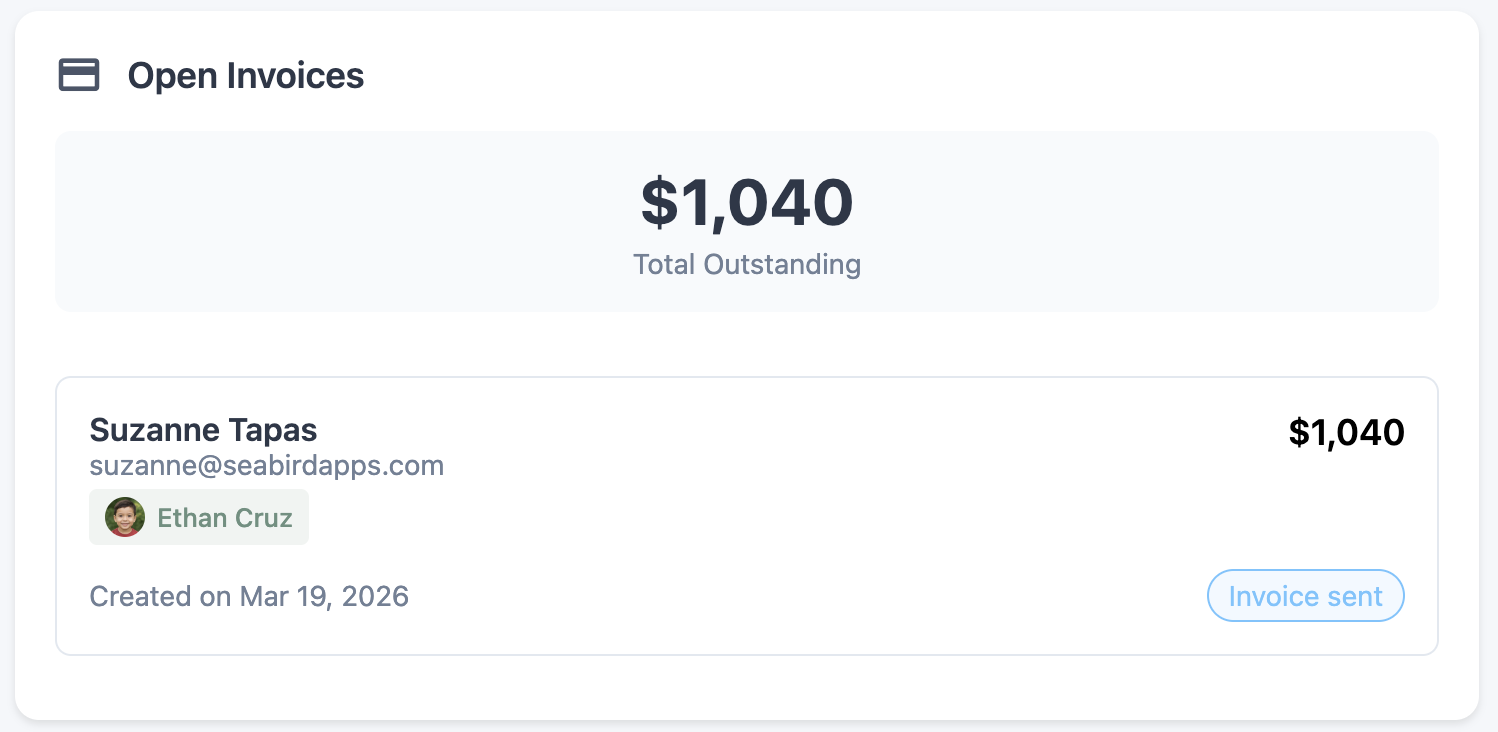The height and width of the screenshot is (732, 1498).
Task: Click the Total Outstanding label
Action: pyautogui.click(x=746, y=264)
